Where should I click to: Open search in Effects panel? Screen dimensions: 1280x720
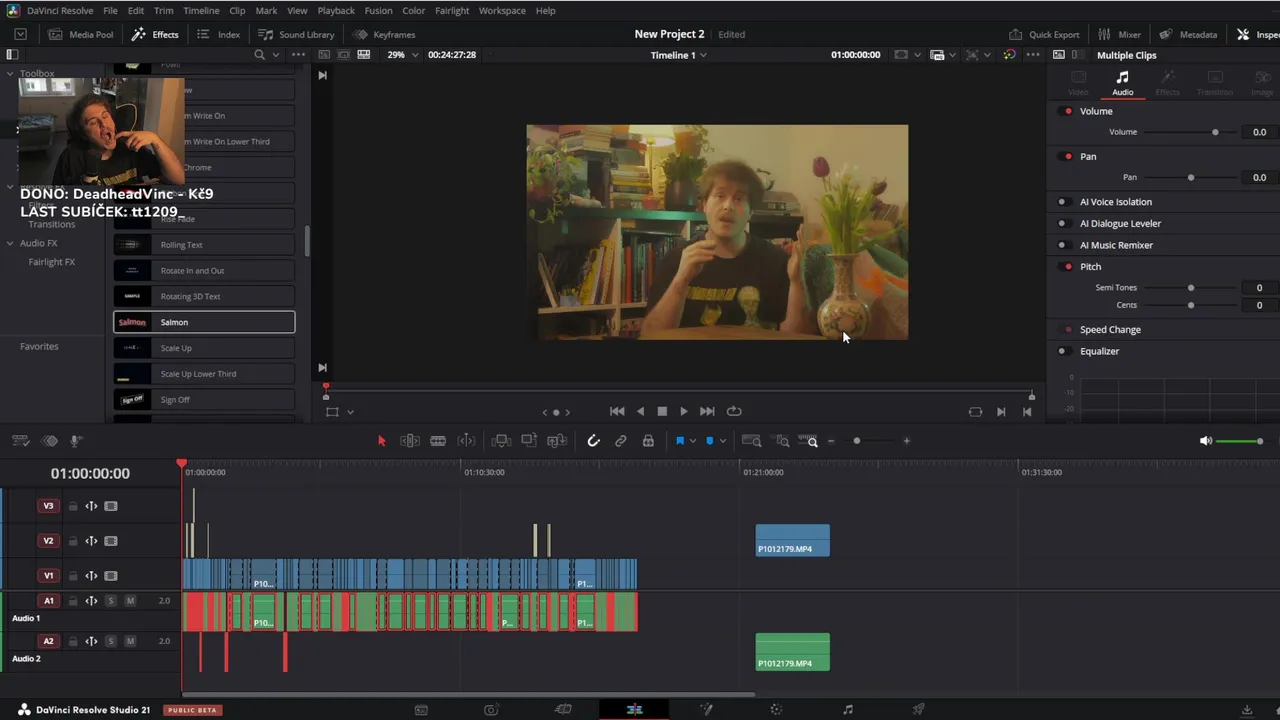[260, 55]
